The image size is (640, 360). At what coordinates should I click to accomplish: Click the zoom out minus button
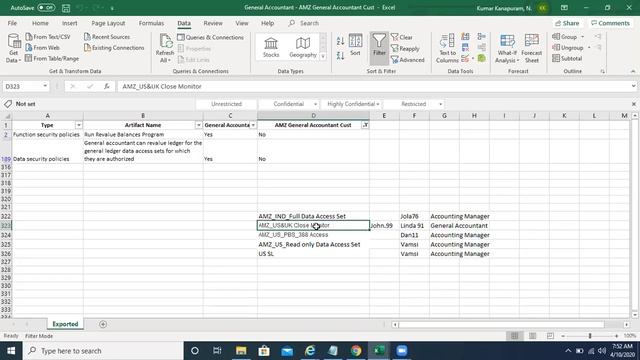pos(563,336)
